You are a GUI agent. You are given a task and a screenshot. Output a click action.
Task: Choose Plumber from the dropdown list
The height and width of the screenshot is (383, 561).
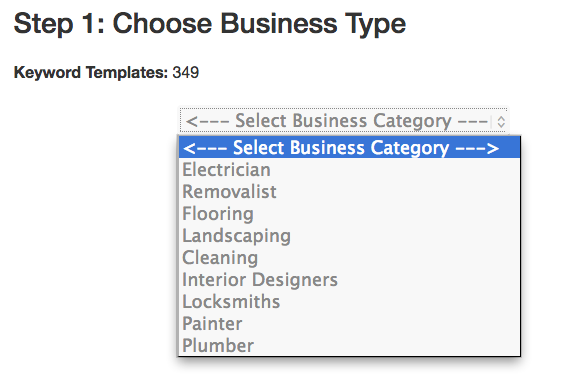coord(350,345)
